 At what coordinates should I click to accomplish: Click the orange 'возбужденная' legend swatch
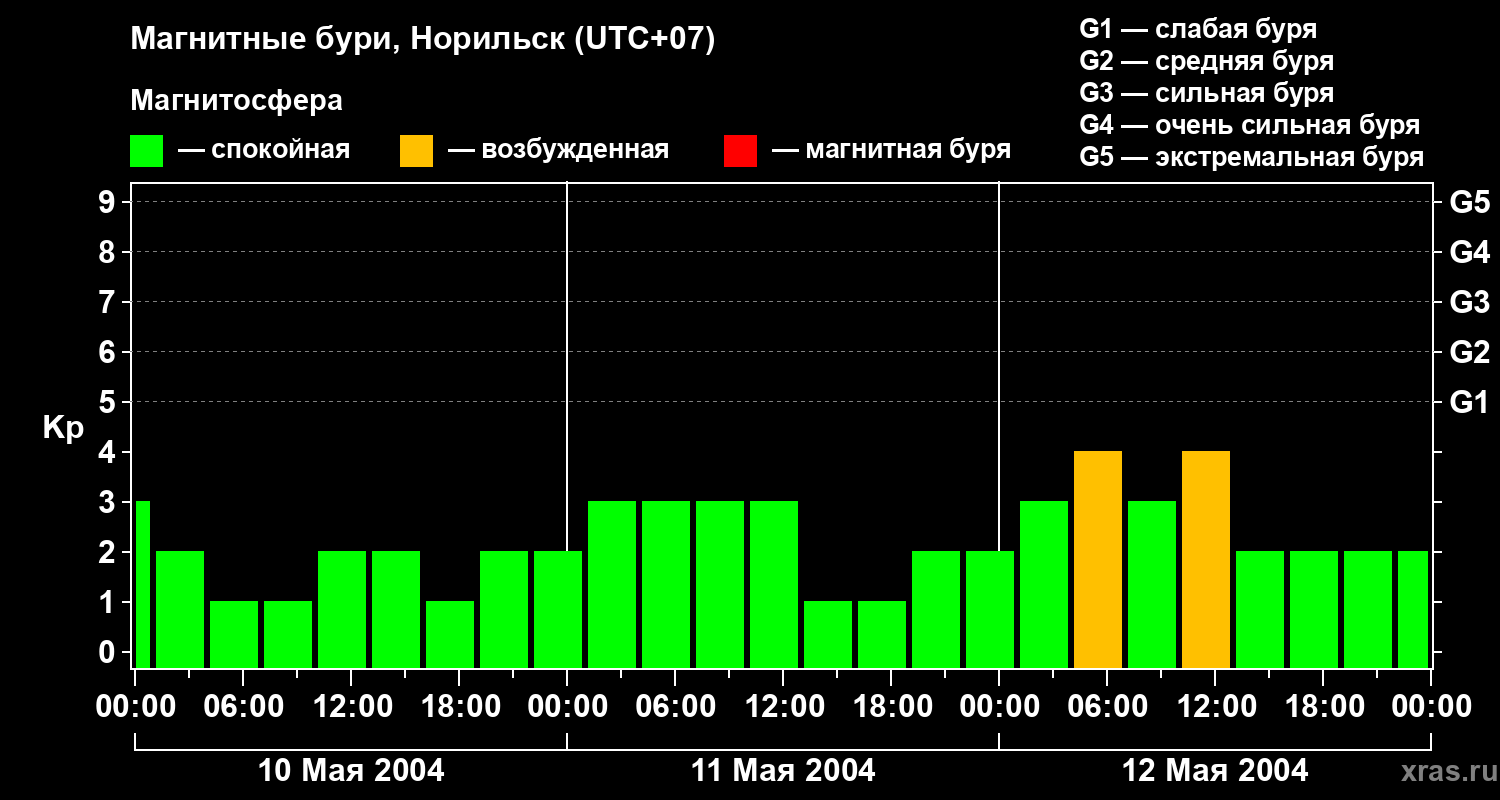tap(416, 151)
